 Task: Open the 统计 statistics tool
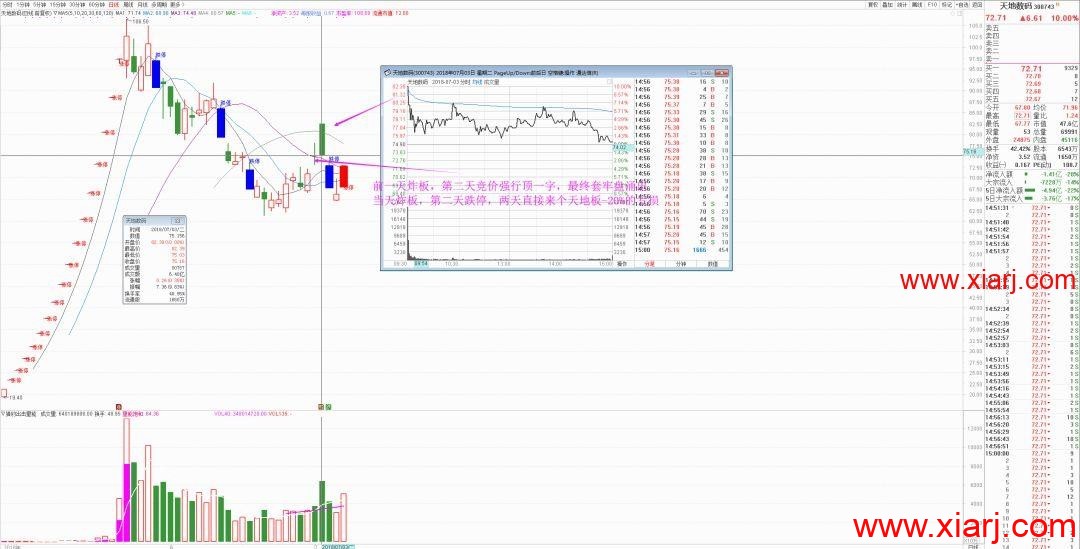[902, 4]
